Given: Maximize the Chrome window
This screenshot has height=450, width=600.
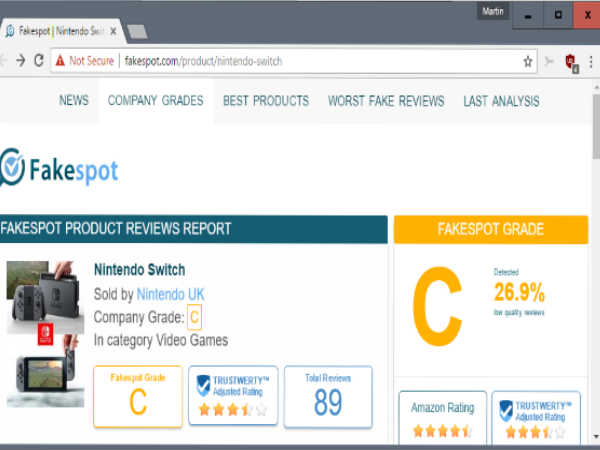Looking at the screenshot, I should point(558,15).
